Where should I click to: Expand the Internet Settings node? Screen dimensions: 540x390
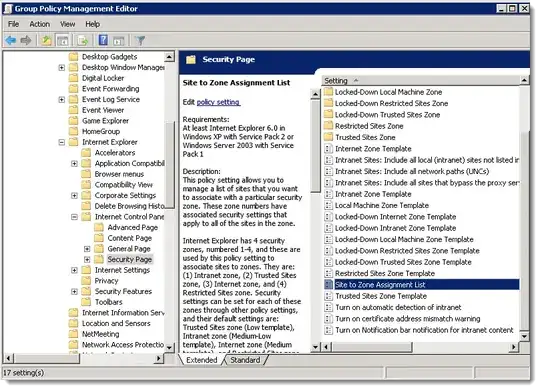pos(74,270)
